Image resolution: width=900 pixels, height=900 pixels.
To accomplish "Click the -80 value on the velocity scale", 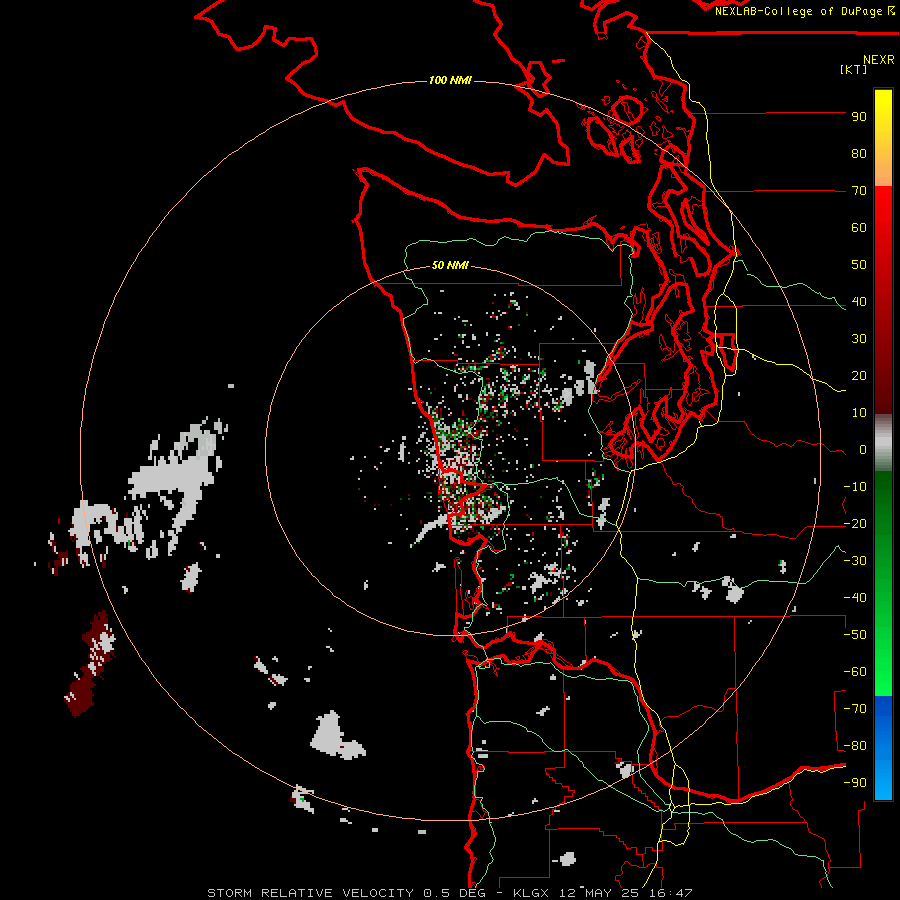I will point(855,746).
